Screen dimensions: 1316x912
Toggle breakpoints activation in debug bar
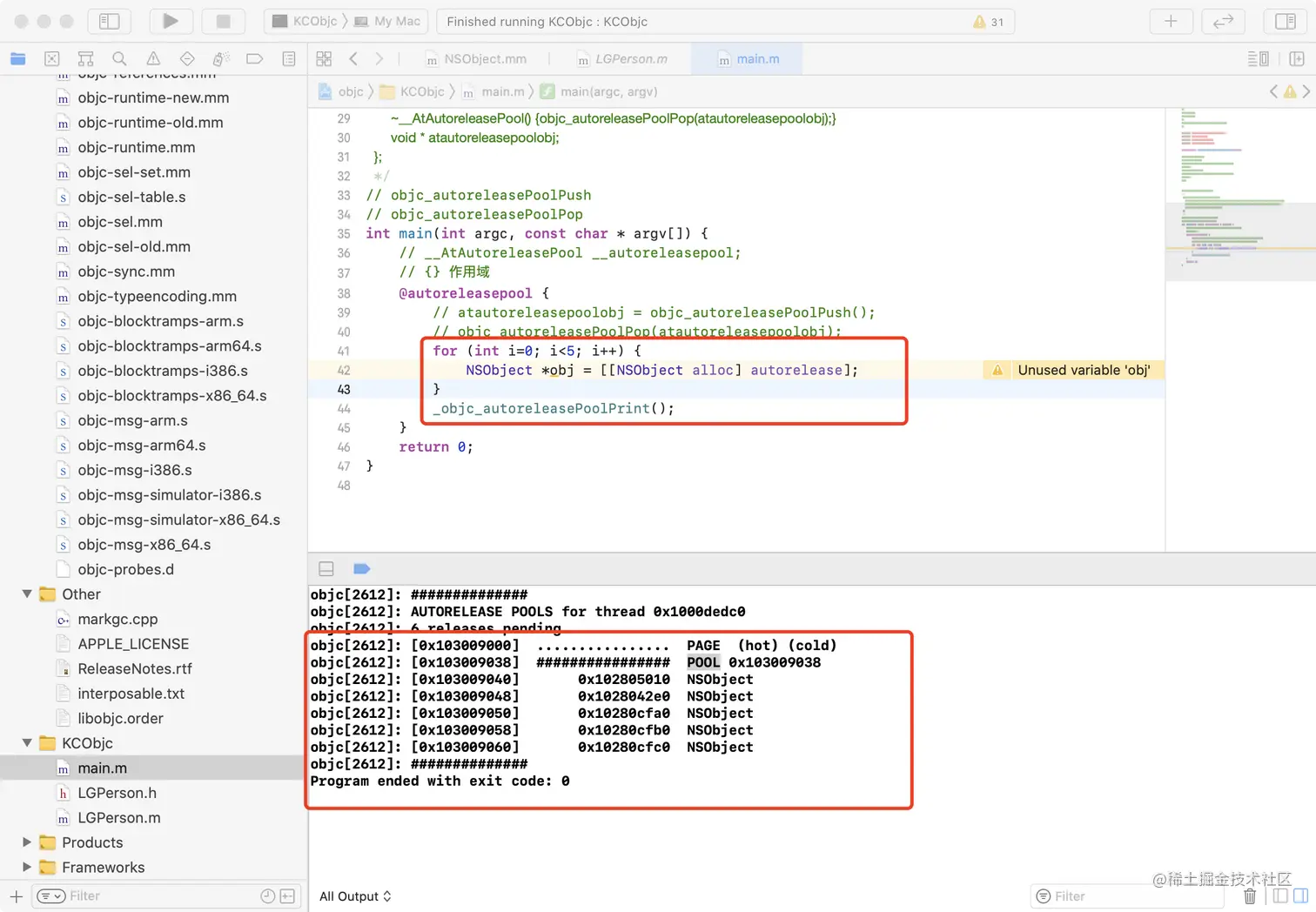coord(362,569)
